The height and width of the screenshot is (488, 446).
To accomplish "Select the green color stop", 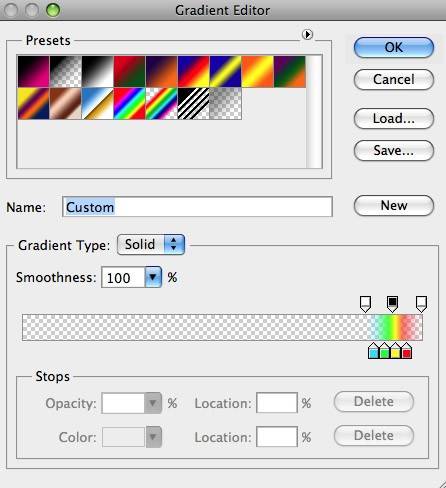I will (384, 351).
